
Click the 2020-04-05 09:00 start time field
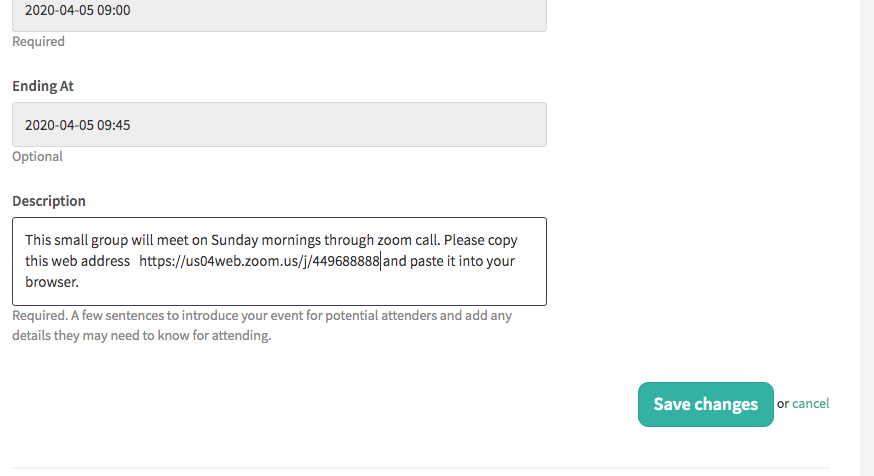[279, 11]
